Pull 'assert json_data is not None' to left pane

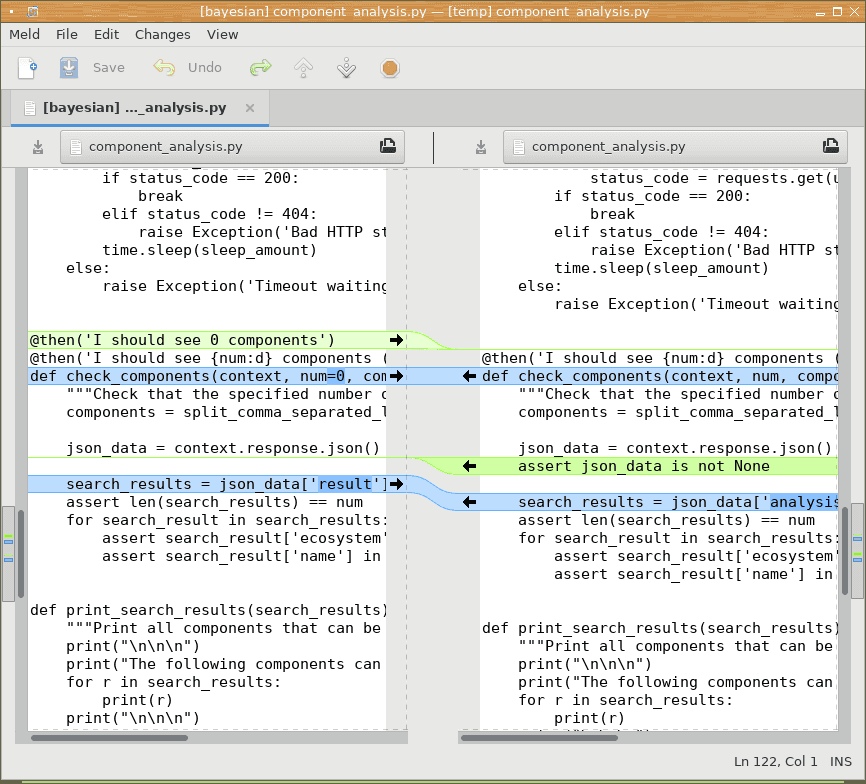469,466
